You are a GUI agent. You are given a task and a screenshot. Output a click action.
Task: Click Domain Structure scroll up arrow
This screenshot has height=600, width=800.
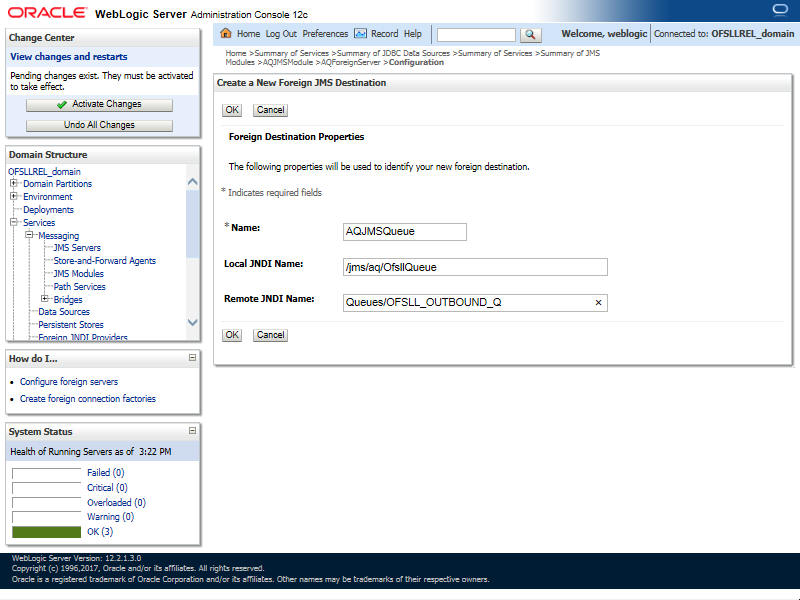(x=192, y=182)
